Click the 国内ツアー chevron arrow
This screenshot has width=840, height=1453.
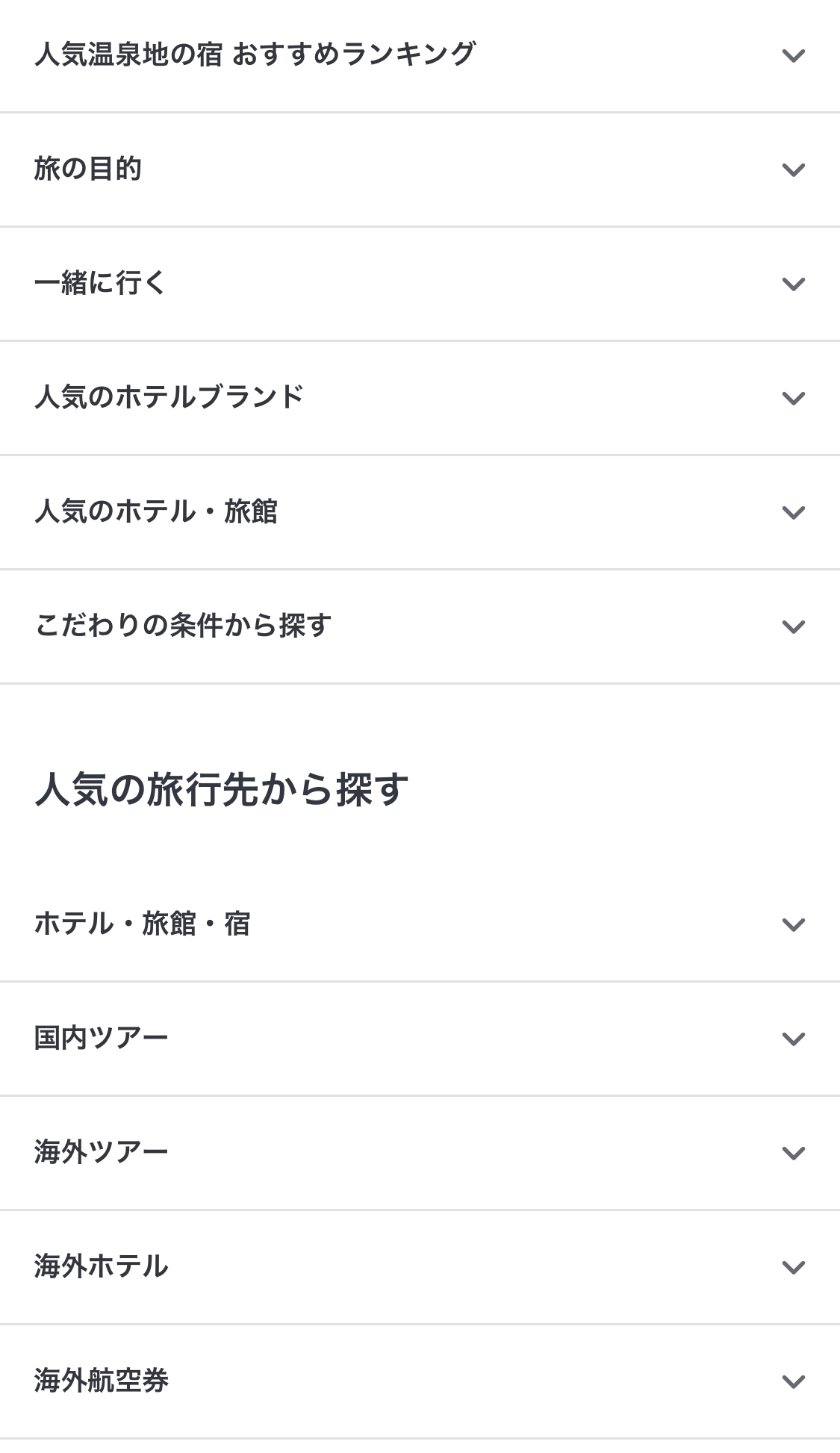(x=793, y=1039)
